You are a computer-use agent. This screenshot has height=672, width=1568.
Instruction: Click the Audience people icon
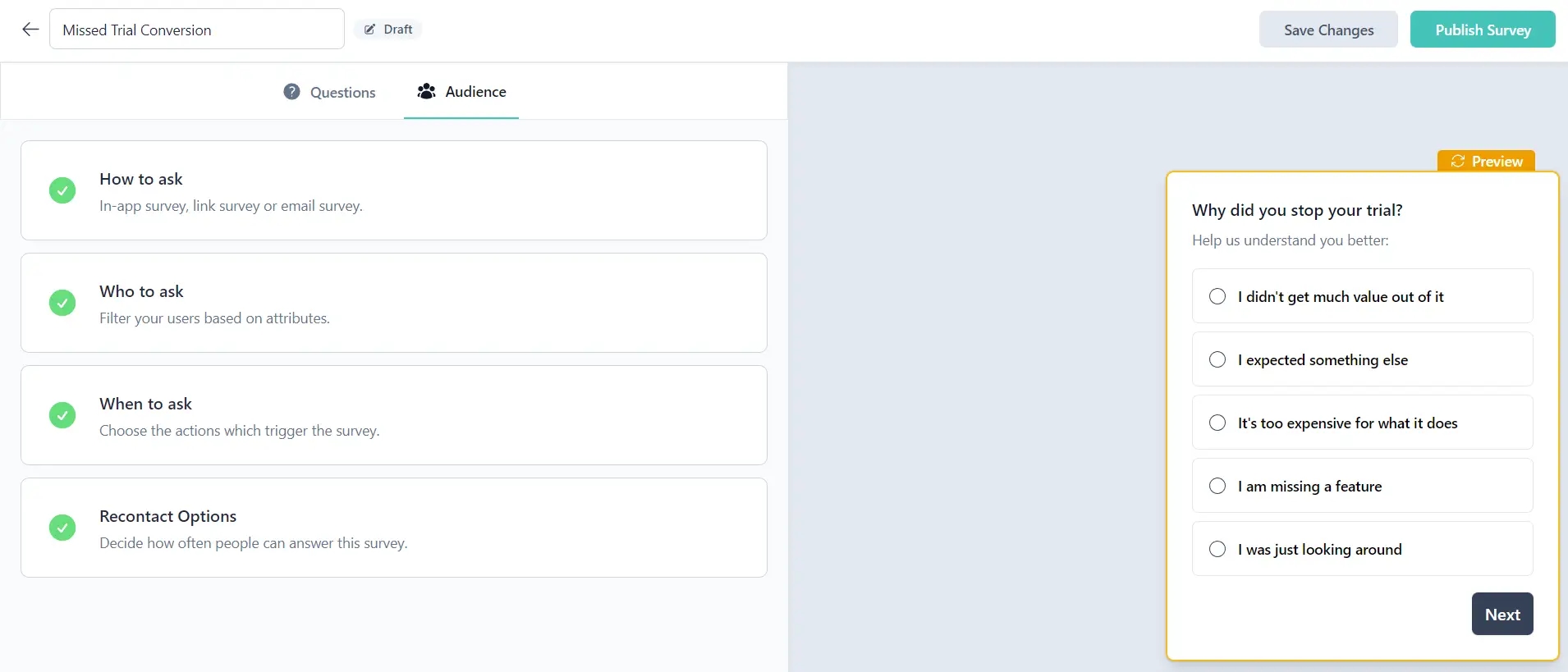[x=426, y=91]
